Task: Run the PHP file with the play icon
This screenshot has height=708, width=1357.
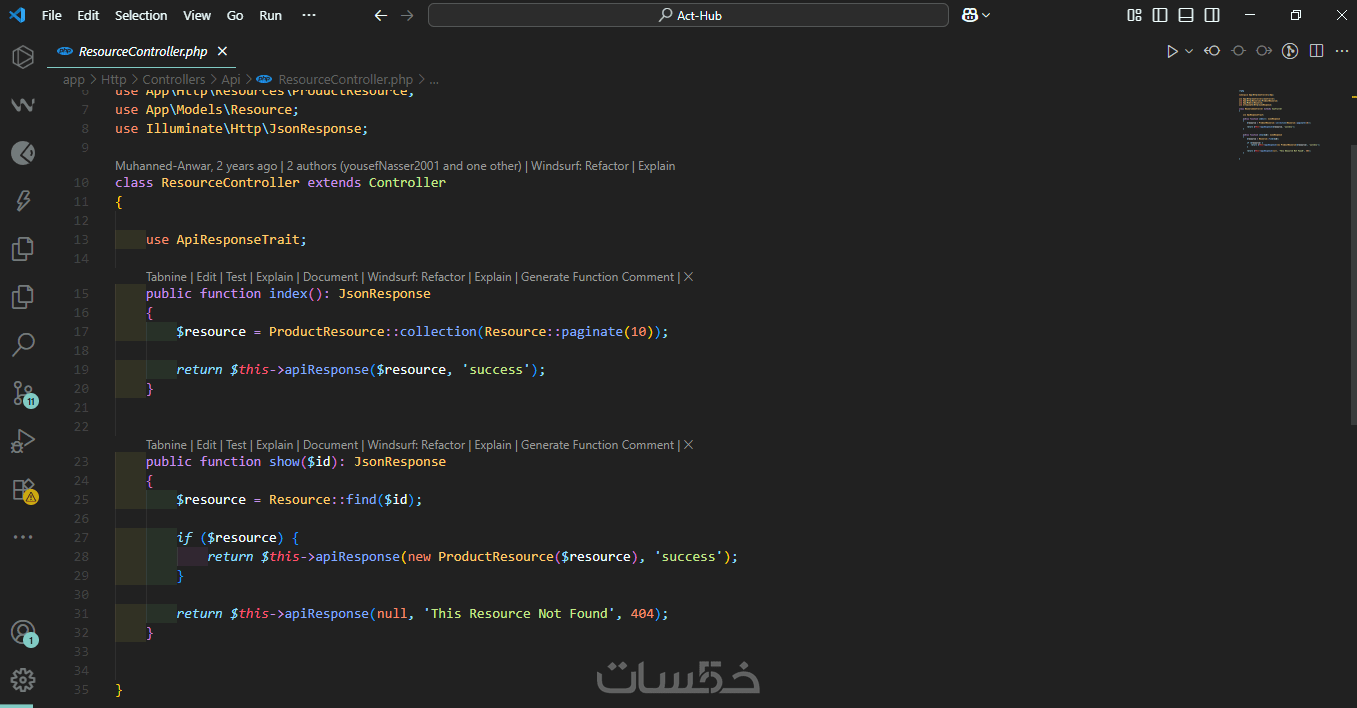Action: 1172,51
